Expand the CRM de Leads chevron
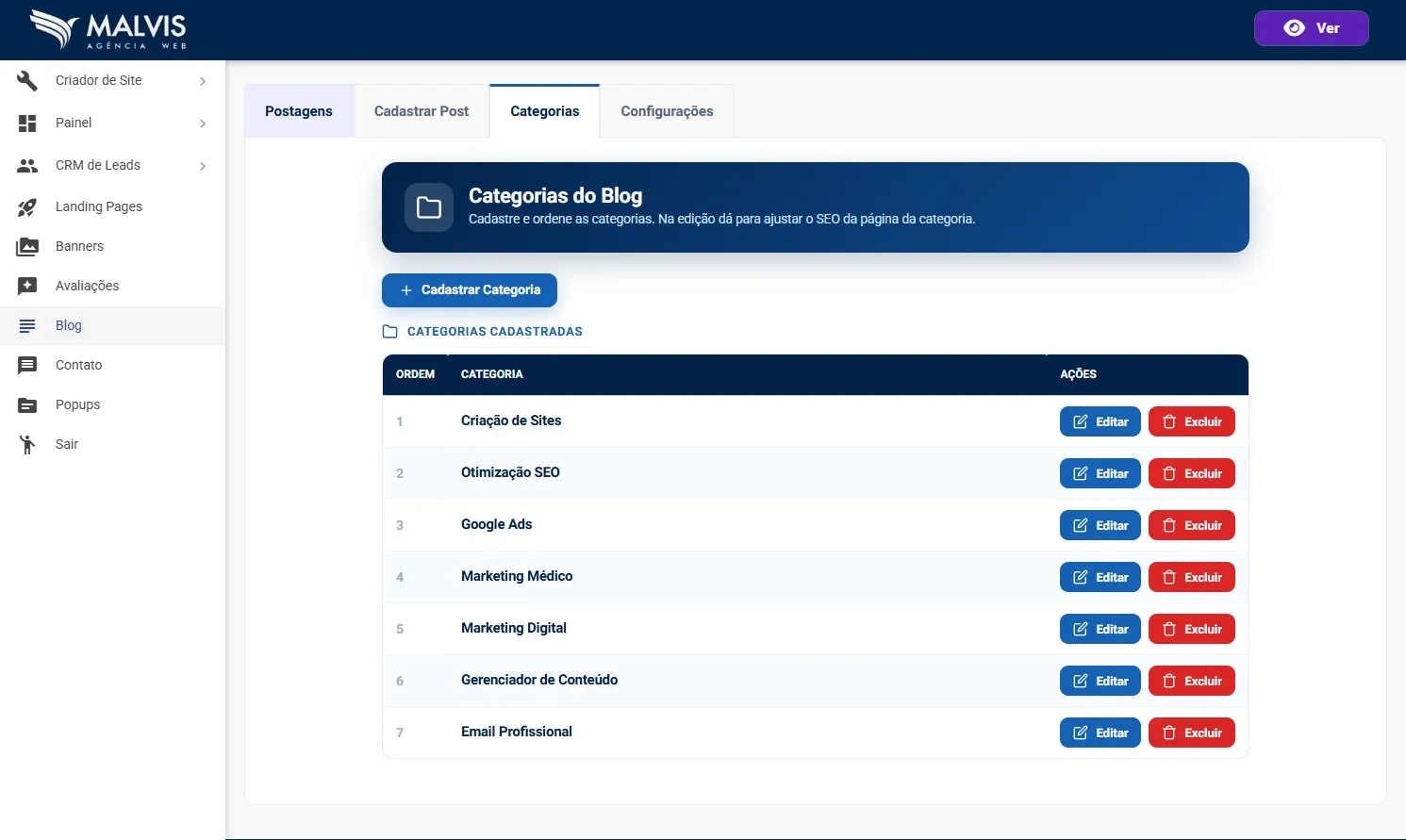The width and height of the screenshot is (1406, 840). [203, 166]
